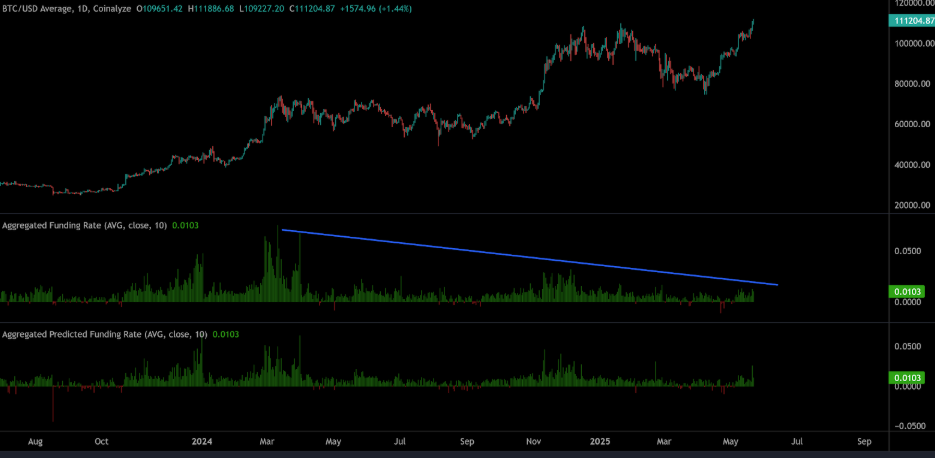Click the 2025 label on time axis
Viewport: 935px width, 458px height.
coord(600,441)
